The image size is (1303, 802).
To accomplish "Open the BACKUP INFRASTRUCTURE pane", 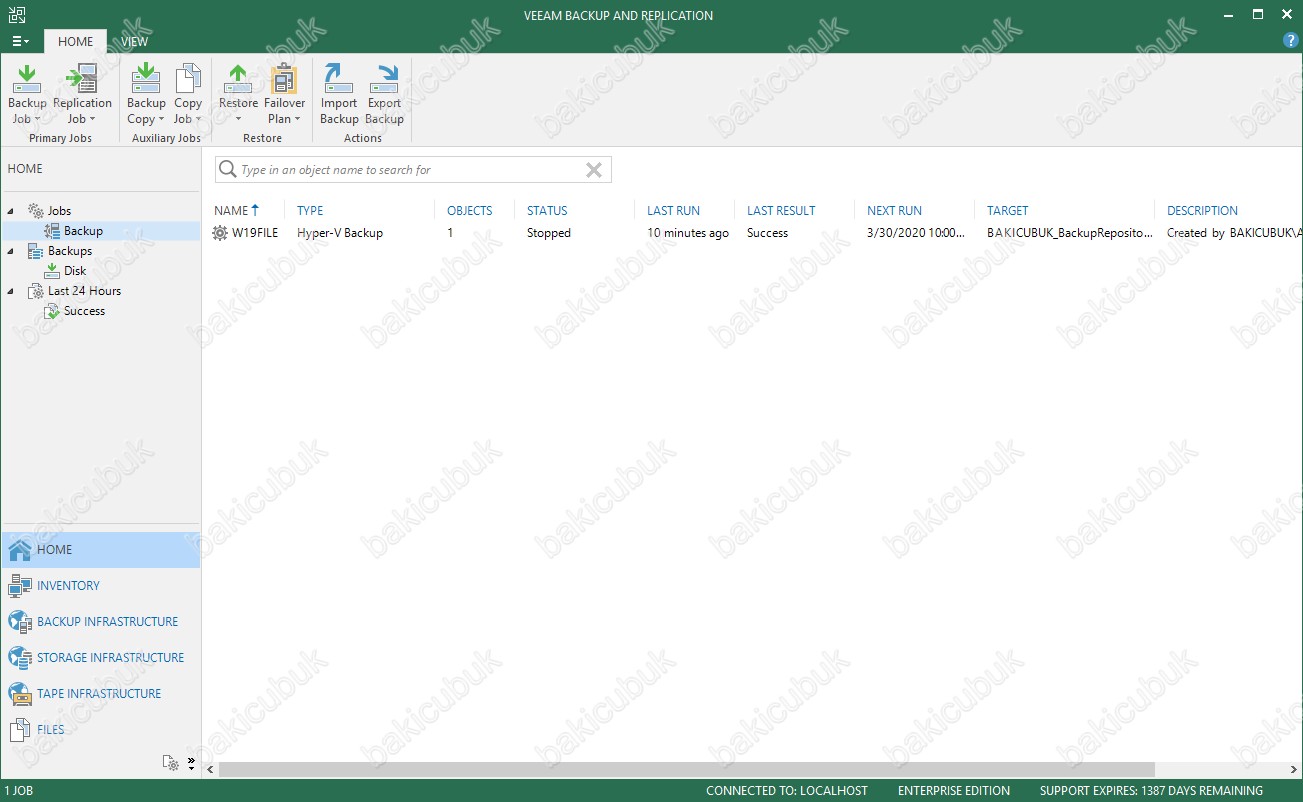I will point(101,622).
